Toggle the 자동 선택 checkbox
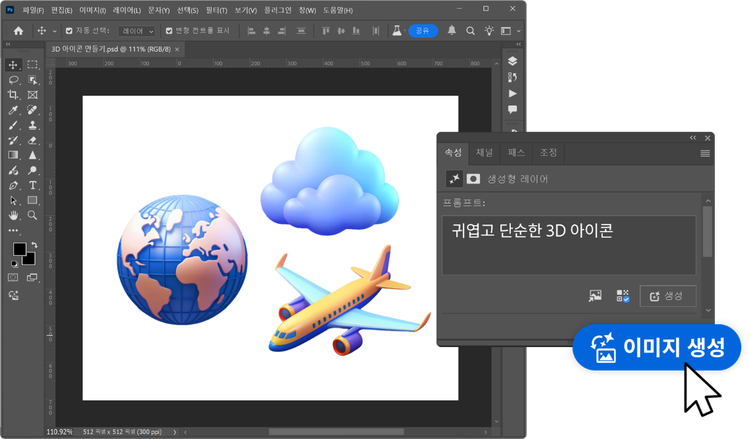750x439 pixels. [x=69, y=31]
